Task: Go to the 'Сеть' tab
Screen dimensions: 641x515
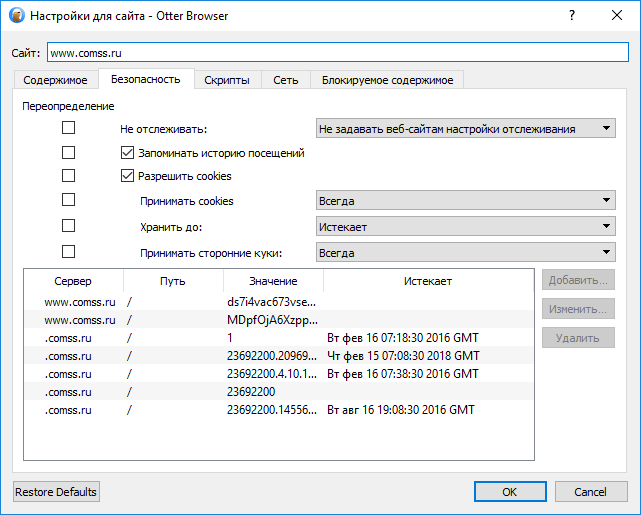Action: click(x=286, y=80)
